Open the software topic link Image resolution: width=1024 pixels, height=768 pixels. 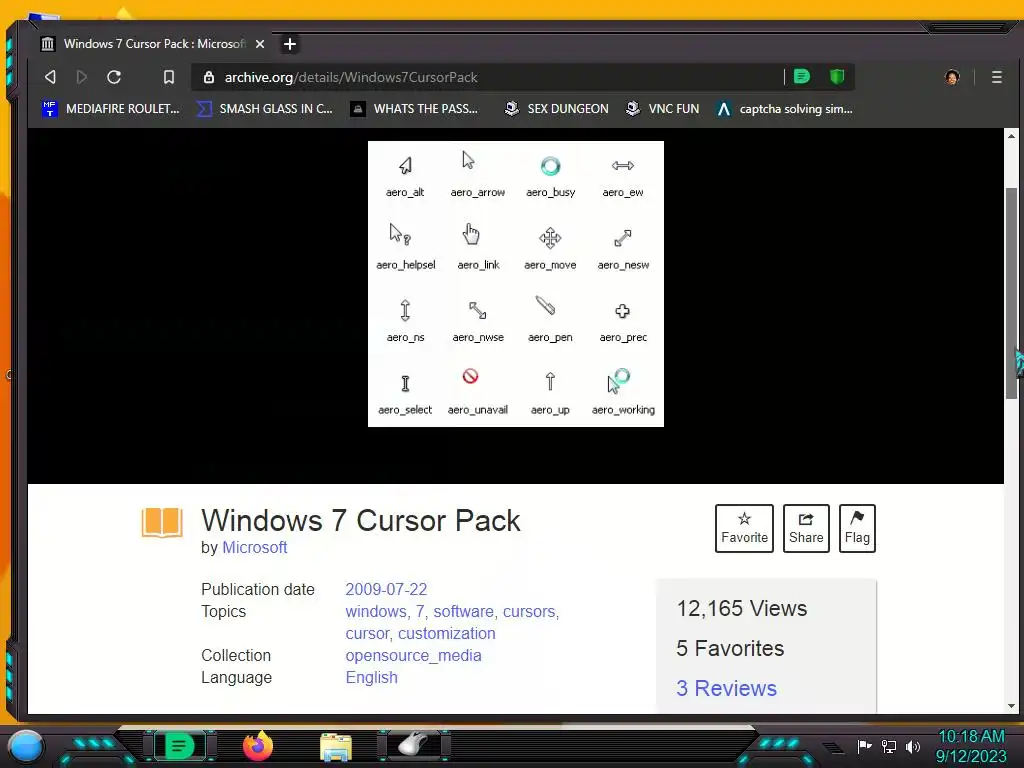pyautogui.click(x=463, y=611)
